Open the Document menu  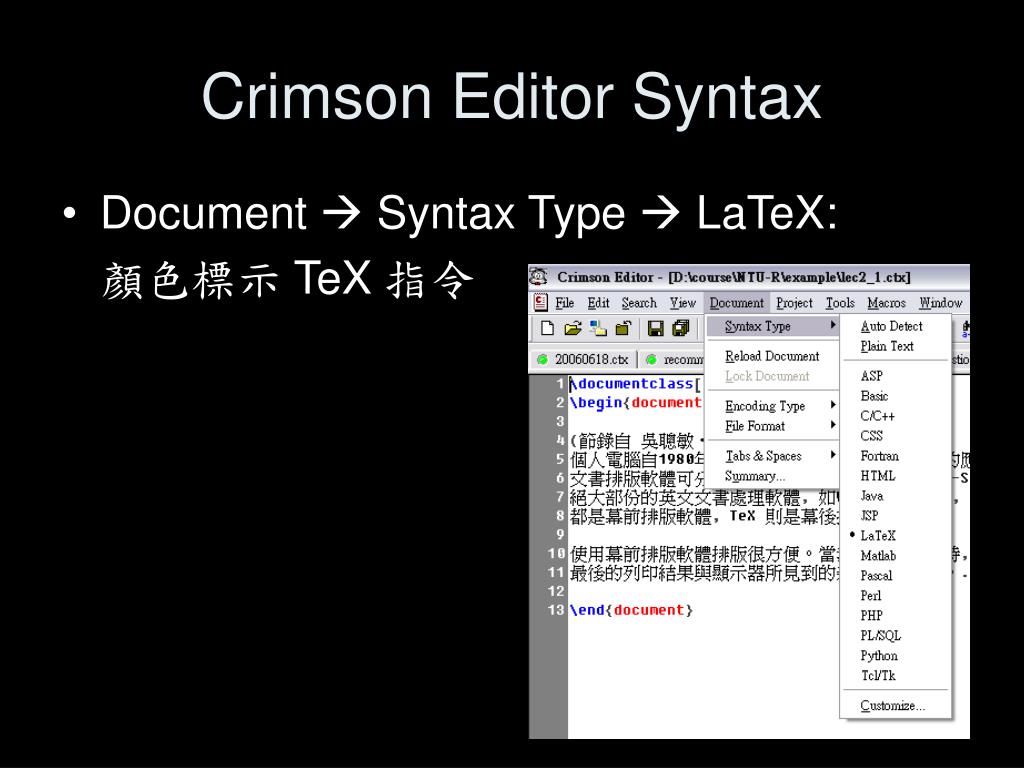coord(737,303)
